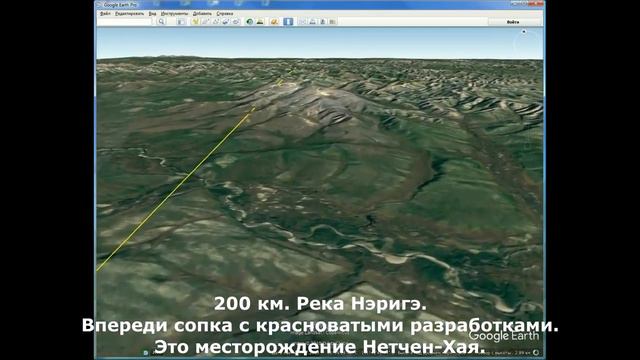640x360 pixels.
Task: Click the Email envelope icon
Action: pos(302,22)
